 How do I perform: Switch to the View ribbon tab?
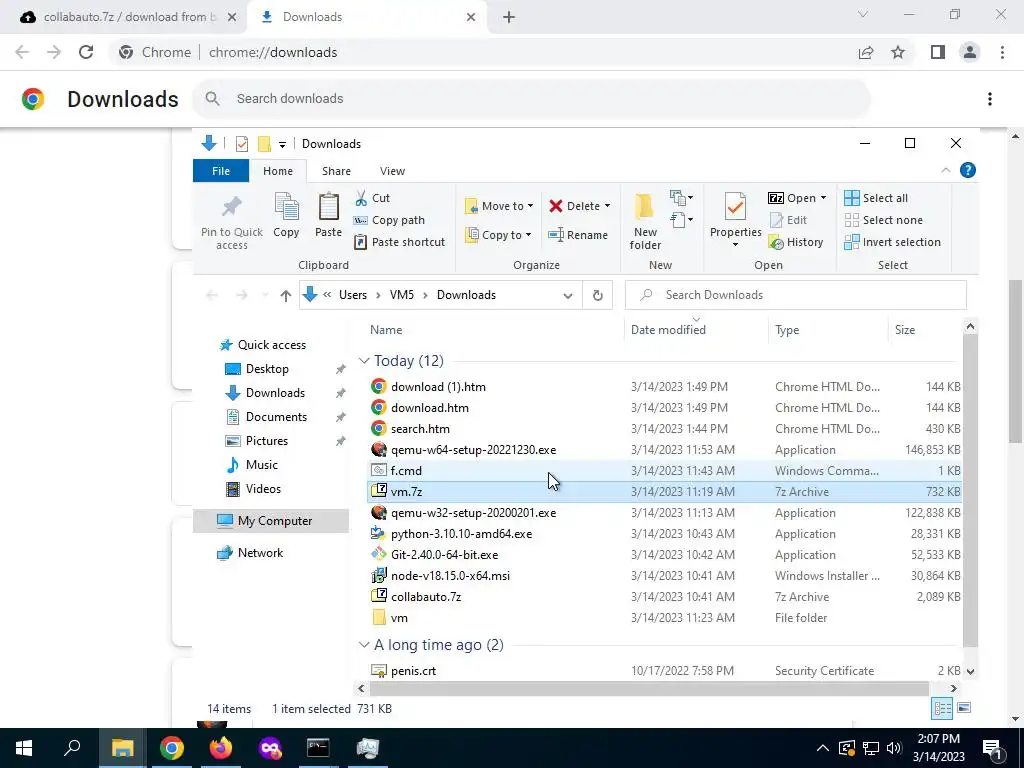pyautogui.click(x=392, y=171)
